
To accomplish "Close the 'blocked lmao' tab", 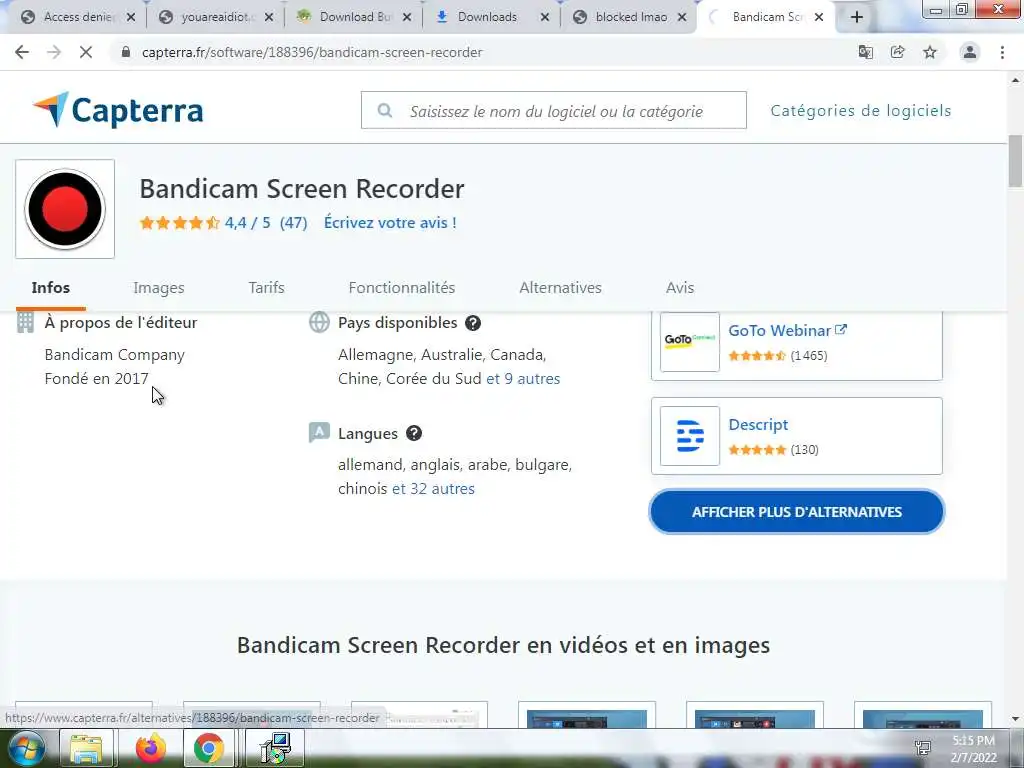I will [x=682, y=18].
